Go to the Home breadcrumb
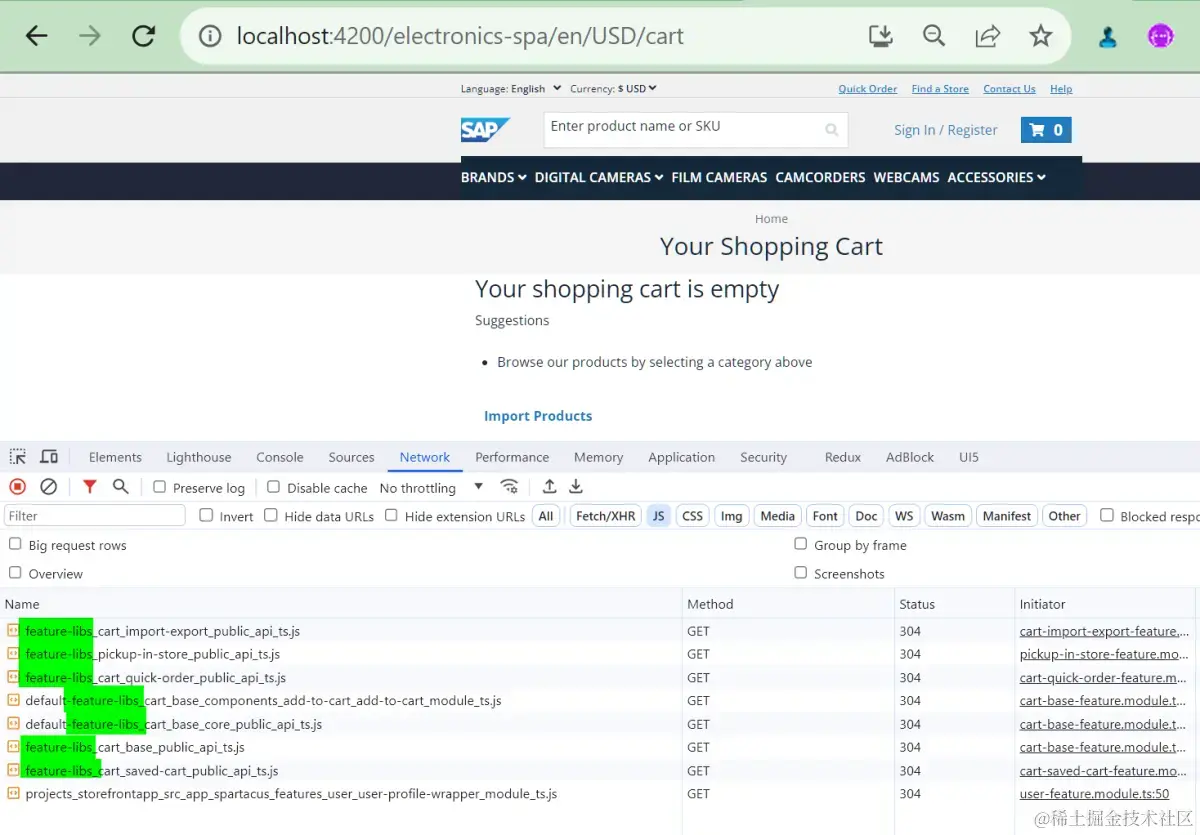The height and width of the screenshot is (835, 1200). click(x=771, y=219)
